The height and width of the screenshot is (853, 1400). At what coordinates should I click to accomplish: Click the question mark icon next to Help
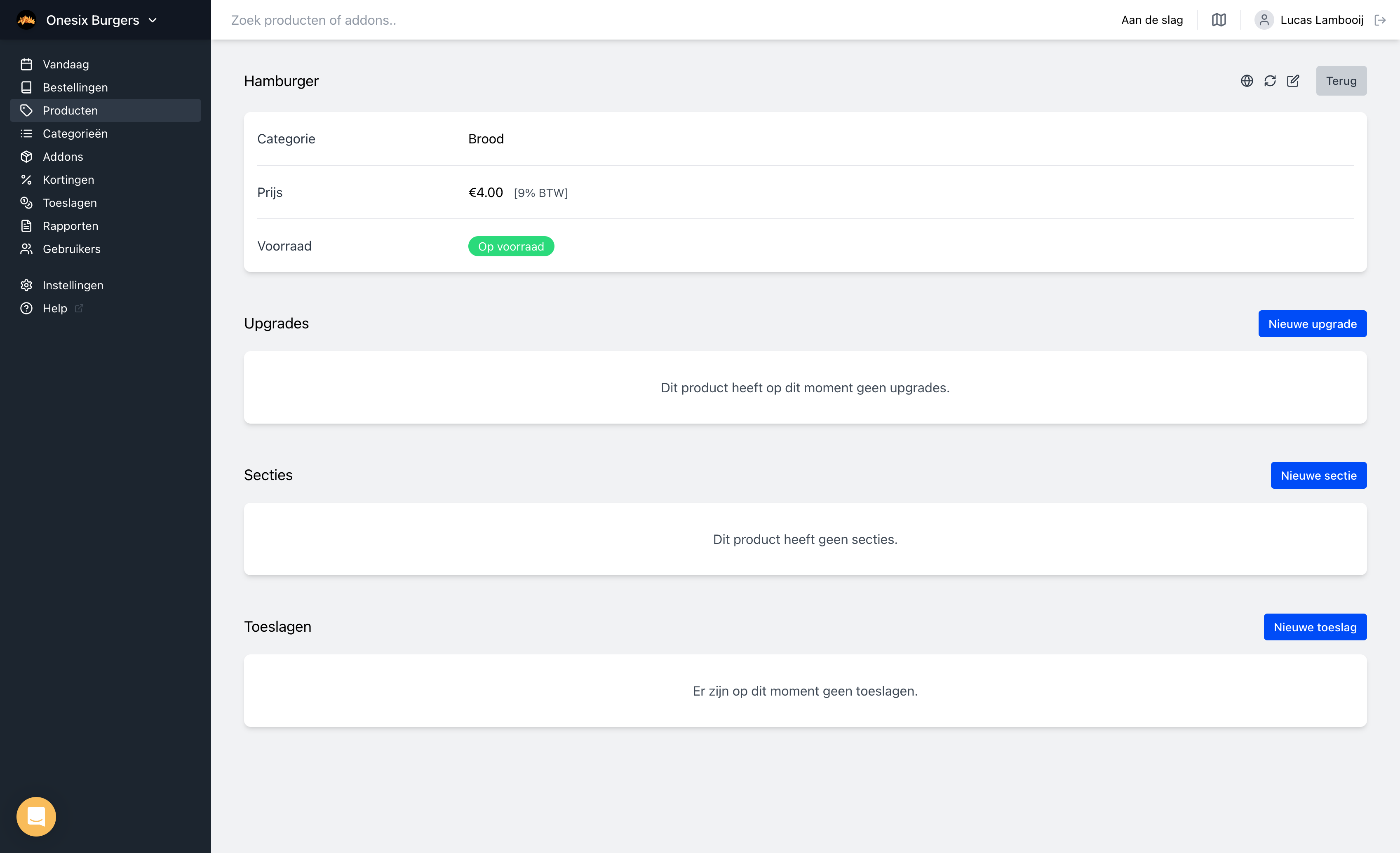coord(26,308)
